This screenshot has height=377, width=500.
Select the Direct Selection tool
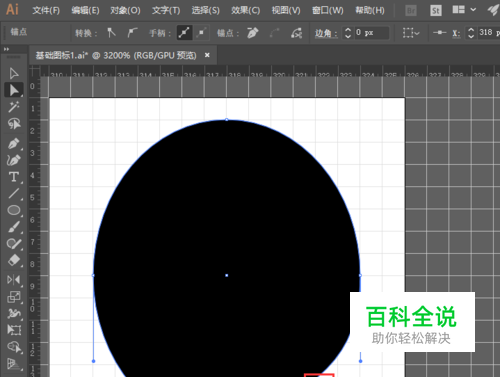[14, 90]
